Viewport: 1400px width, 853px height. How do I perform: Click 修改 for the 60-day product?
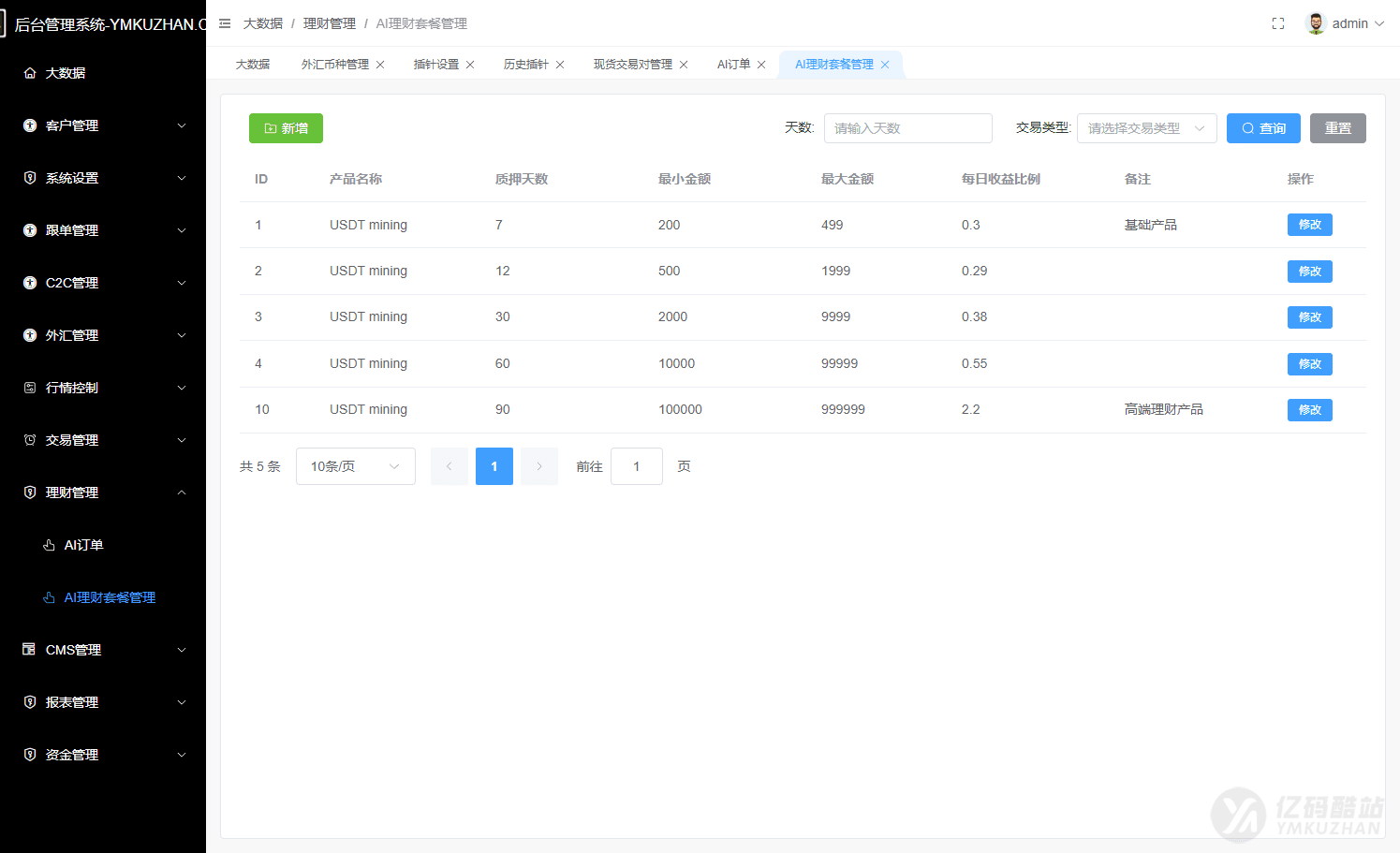click(1310, 364)
